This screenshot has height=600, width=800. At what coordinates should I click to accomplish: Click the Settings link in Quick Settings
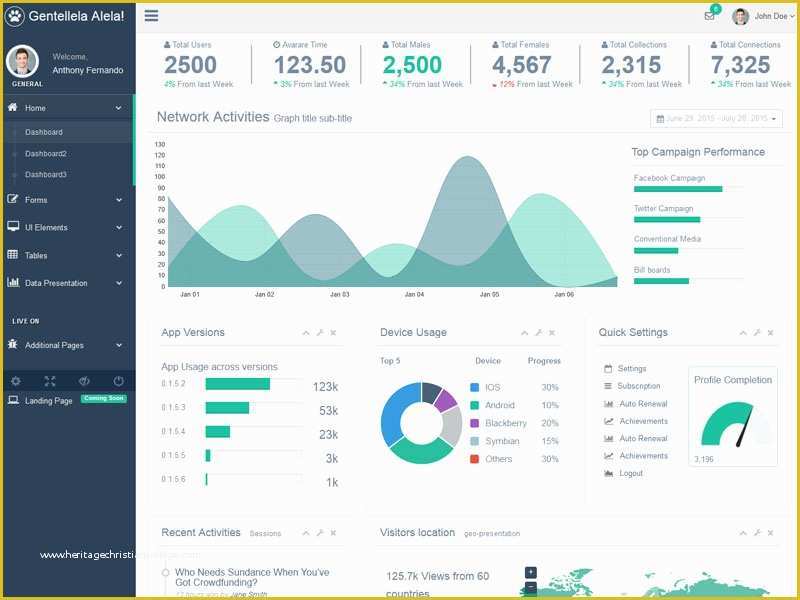point(632,368)
